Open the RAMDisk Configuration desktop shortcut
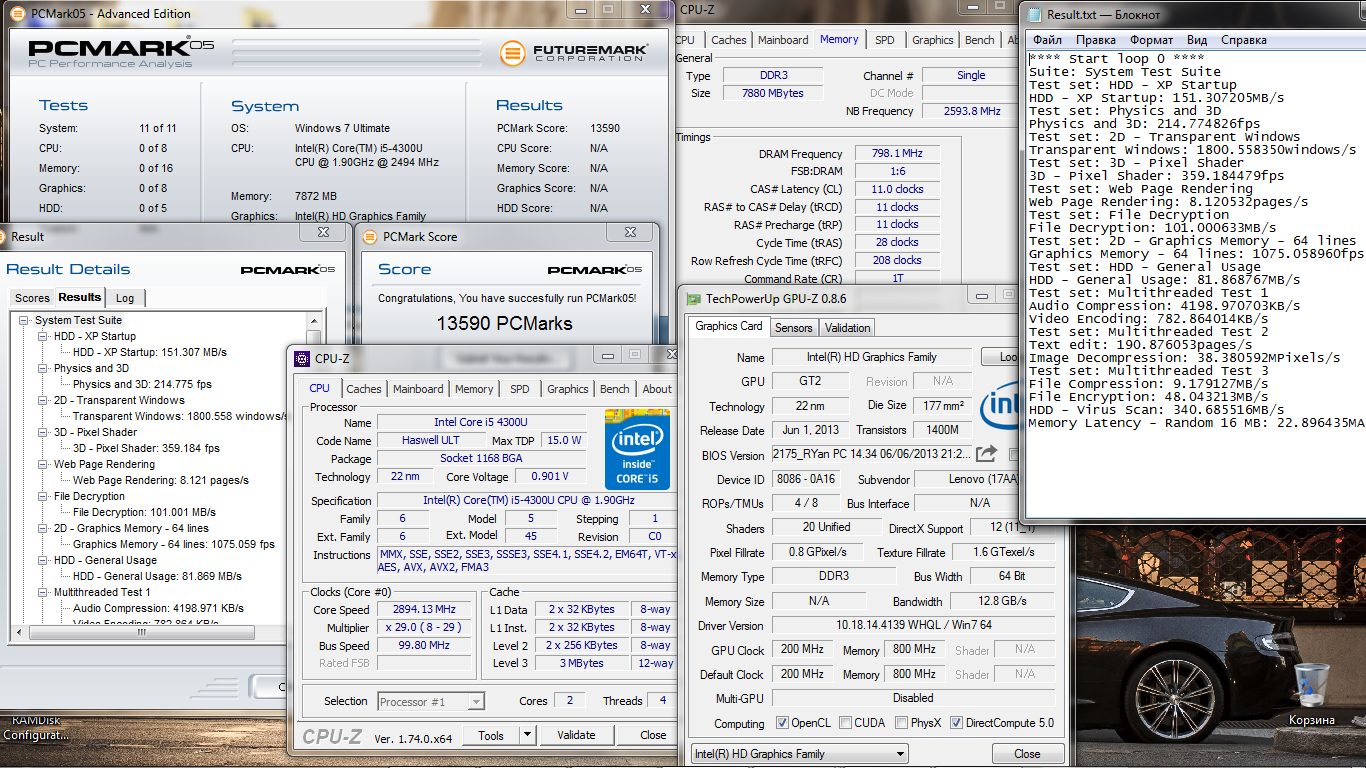 34,728
